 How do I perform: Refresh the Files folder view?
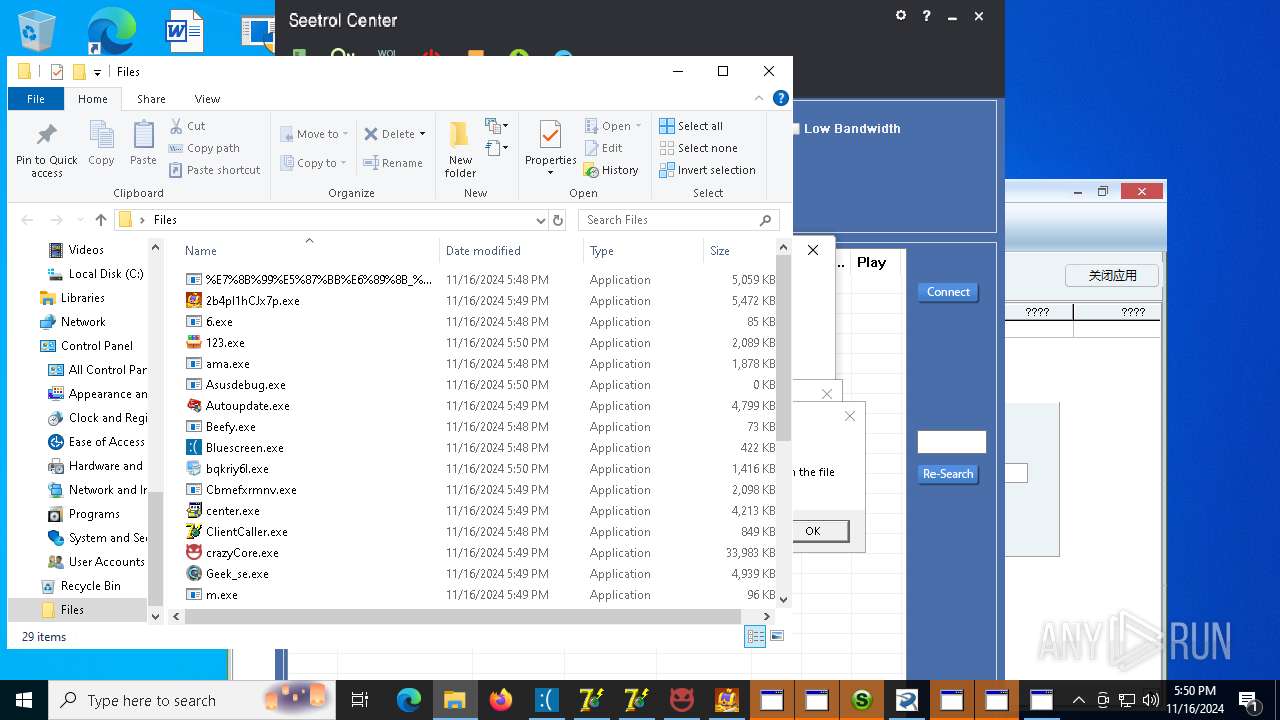(558, 220)
